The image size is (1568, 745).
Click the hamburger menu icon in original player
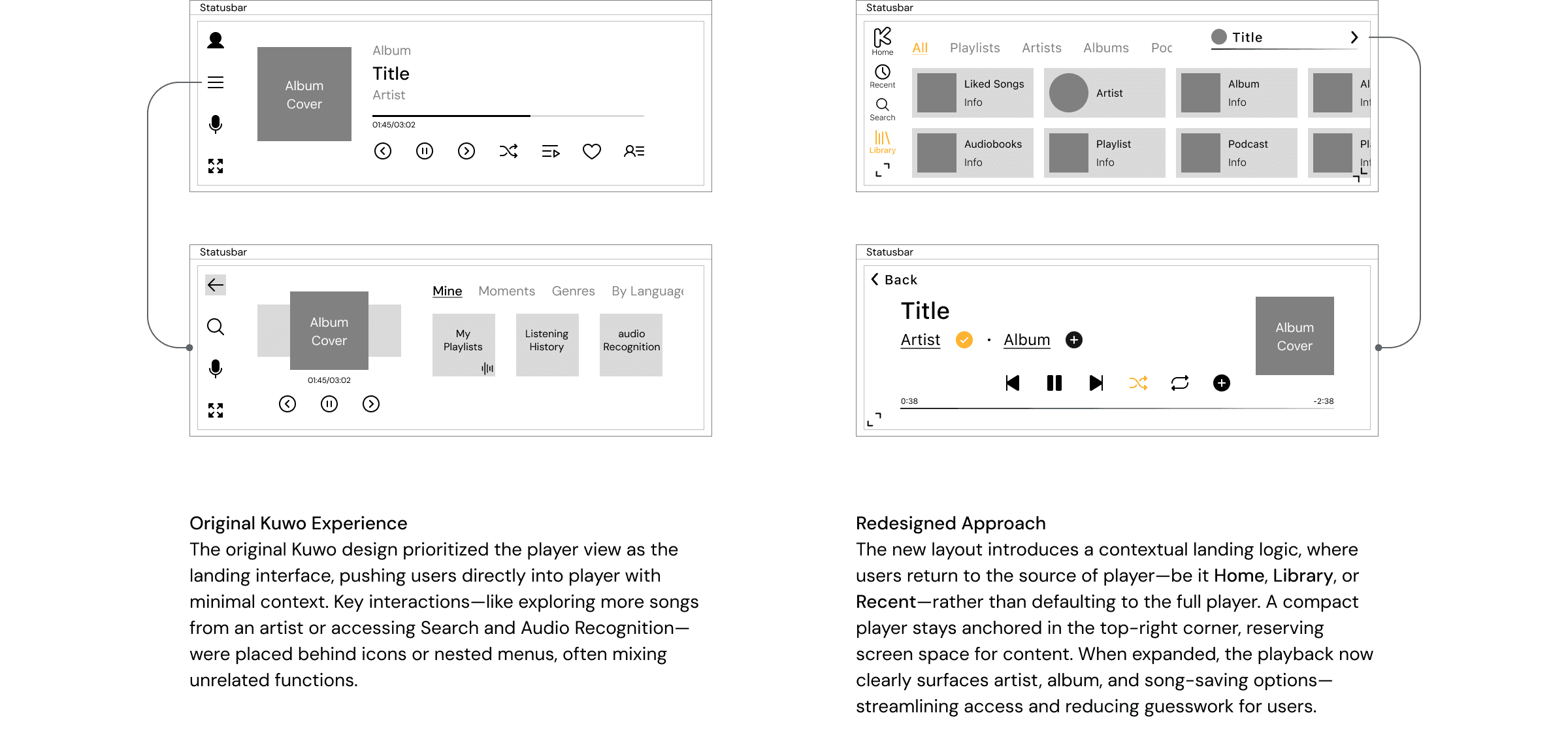[216, 82]
